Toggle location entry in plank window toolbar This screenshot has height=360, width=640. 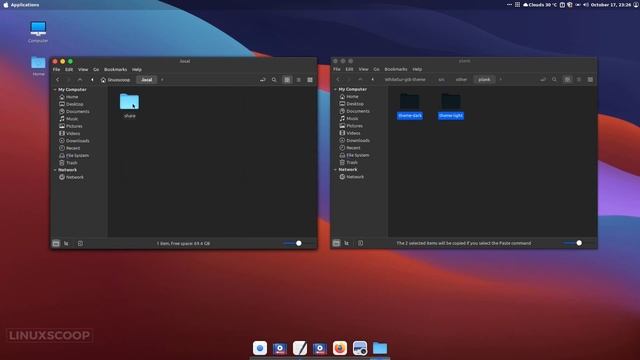click(x=543, y=80)
